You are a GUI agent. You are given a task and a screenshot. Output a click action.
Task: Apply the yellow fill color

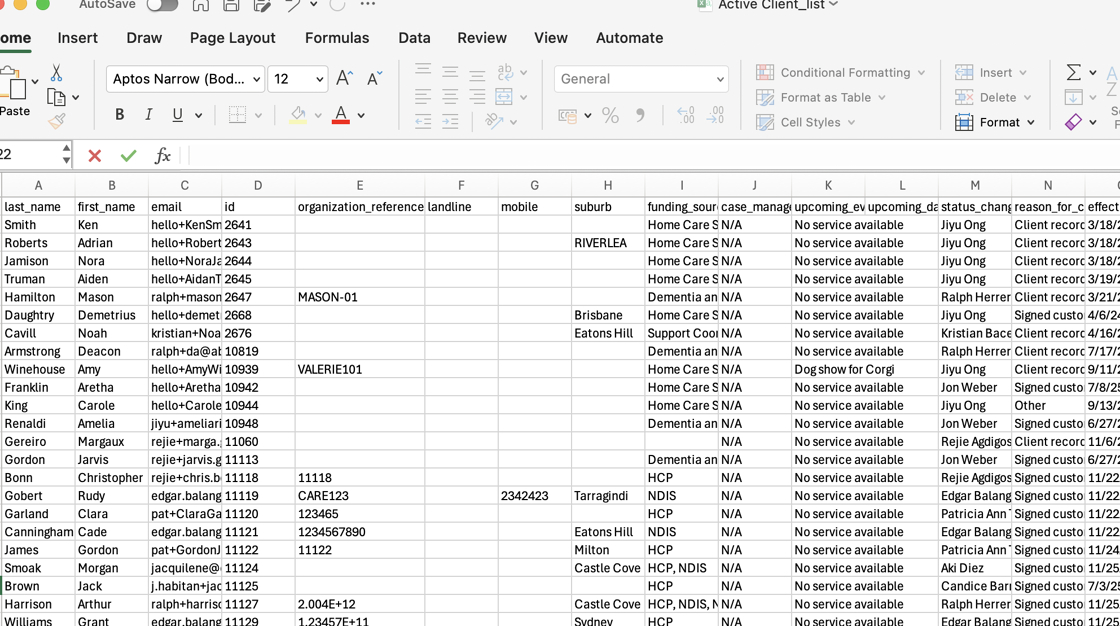pos(298,114)
